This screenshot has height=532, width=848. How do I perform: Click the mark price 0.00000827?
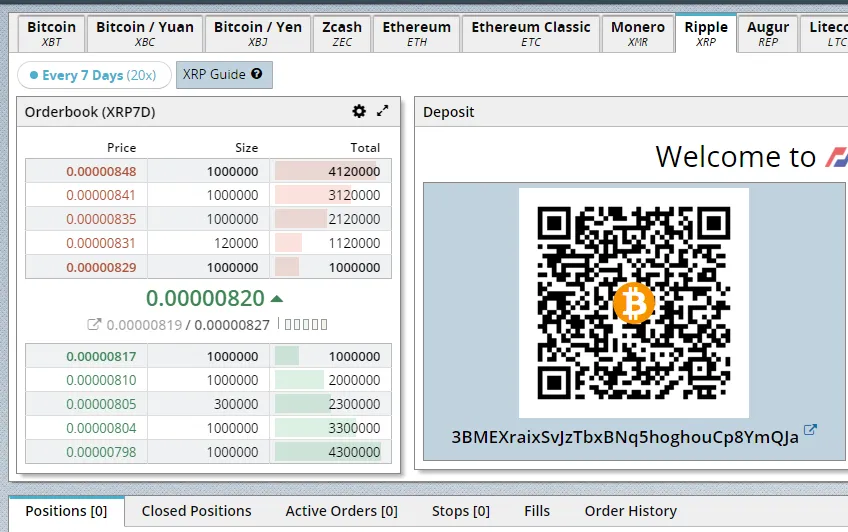(231, 325)
